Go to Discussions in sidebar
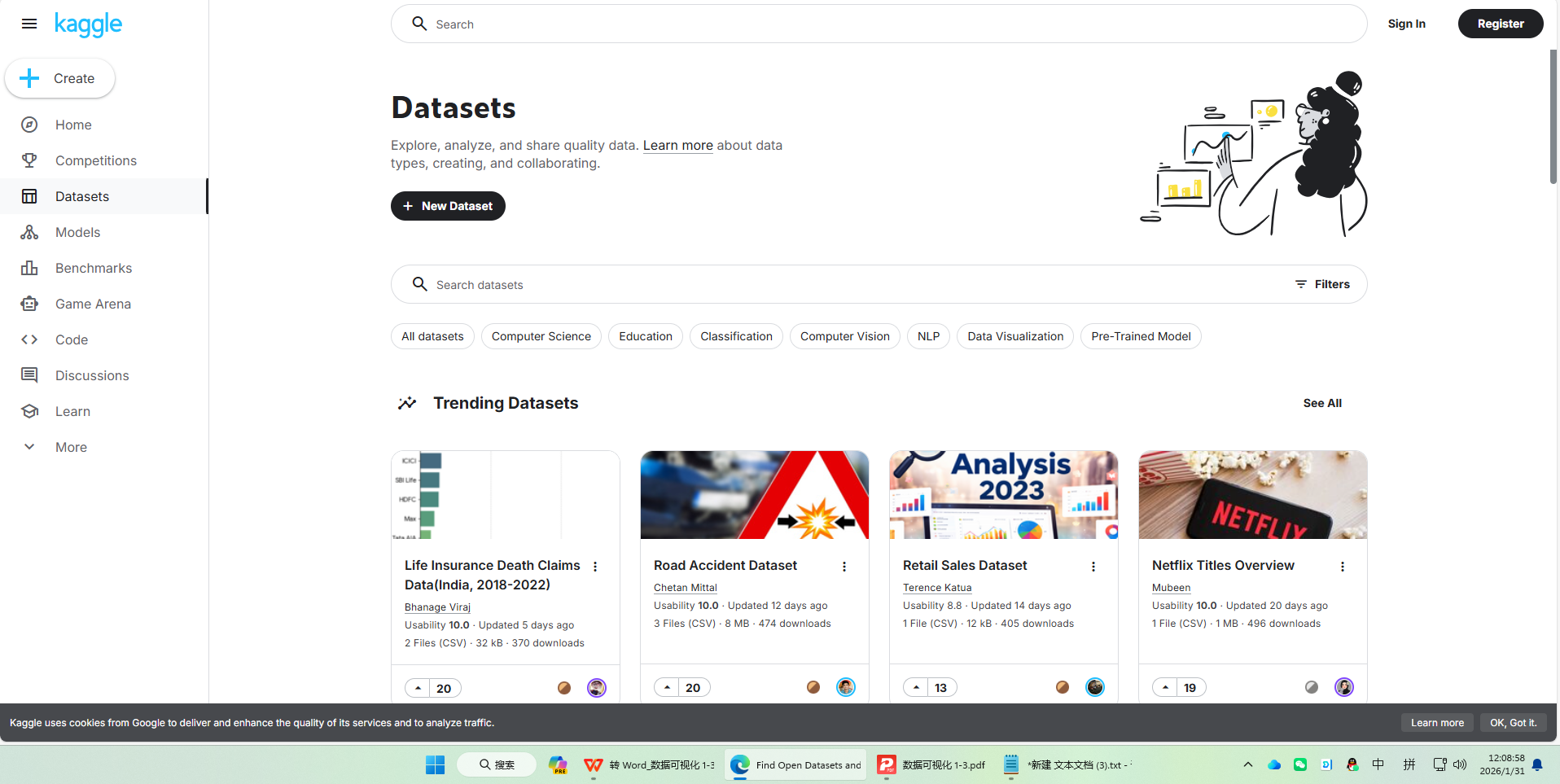This screenshot has width=1560, height=784. (104, 375)
